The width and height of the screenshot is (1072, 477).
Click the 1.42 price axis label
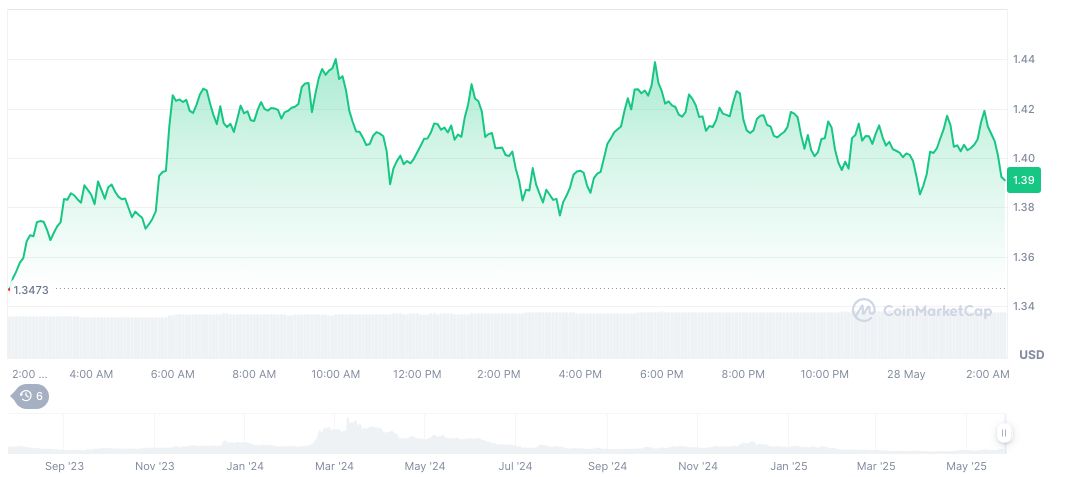1022,109
